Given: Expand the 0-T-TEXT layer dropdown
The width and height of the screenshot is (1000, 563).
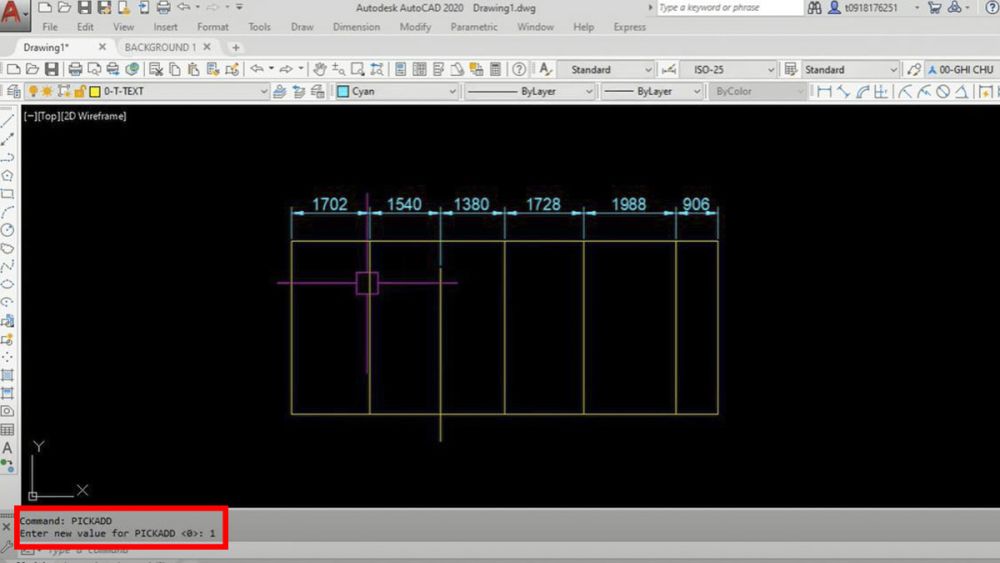Looking at the screenshot, I should tap(263, 92).
